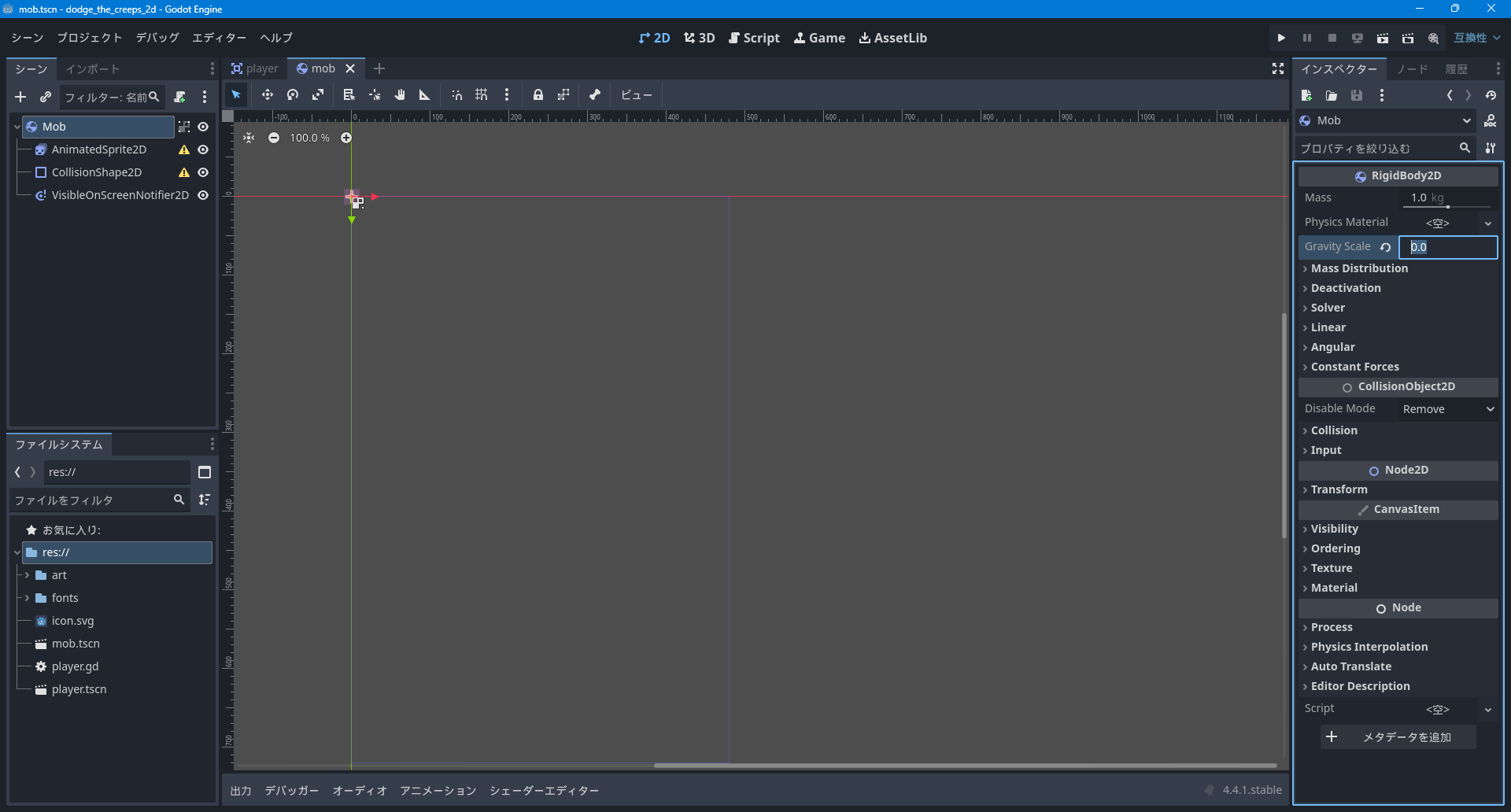
Task: Hide the AnimatedSprite2D node
Action: [x=203, y=149]
